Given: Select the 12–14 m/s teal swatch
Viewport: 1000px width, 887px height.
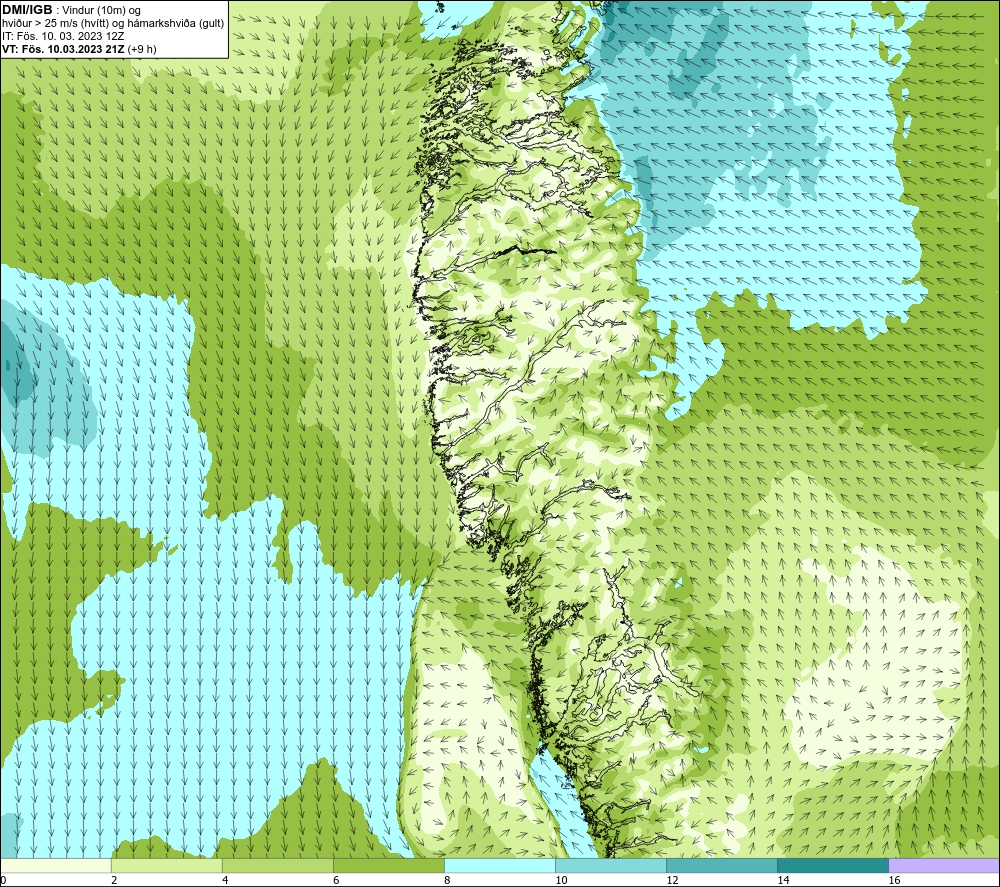Looking at the screenshot, I should pos(722,865).
